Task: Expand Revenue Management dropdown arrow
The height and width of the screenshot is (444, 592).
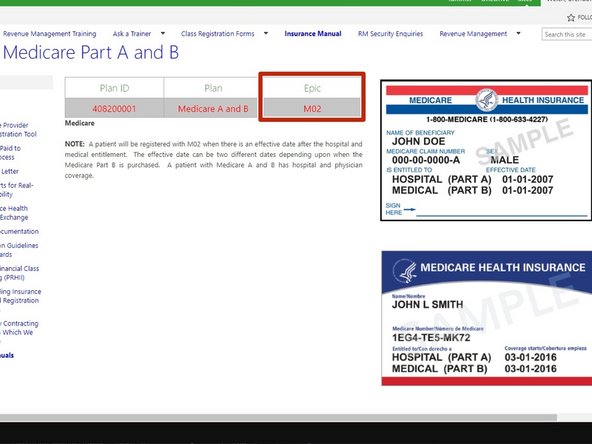Action: [518, 33]
